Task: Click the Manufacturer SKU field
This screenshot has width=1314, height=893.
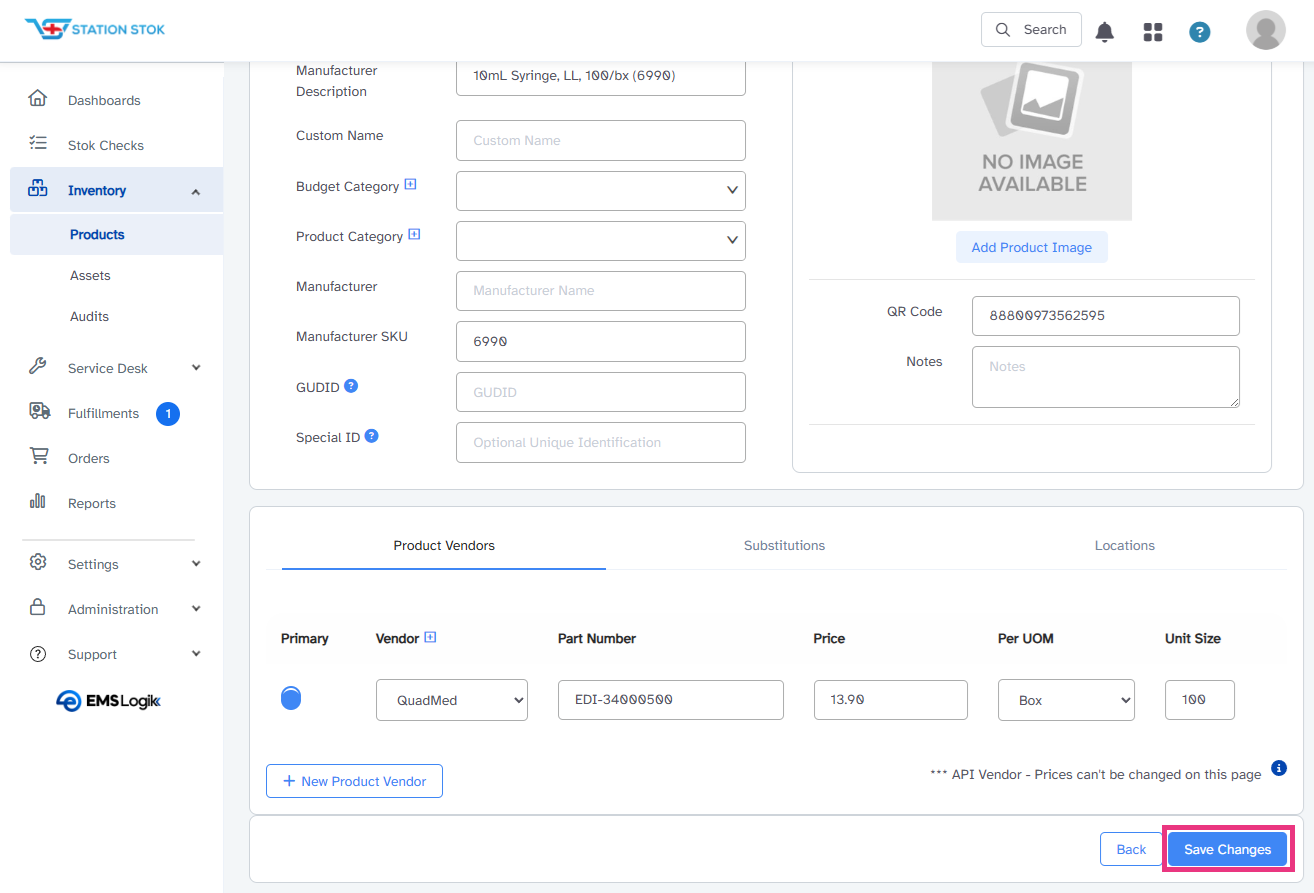Action: point(601,341)
